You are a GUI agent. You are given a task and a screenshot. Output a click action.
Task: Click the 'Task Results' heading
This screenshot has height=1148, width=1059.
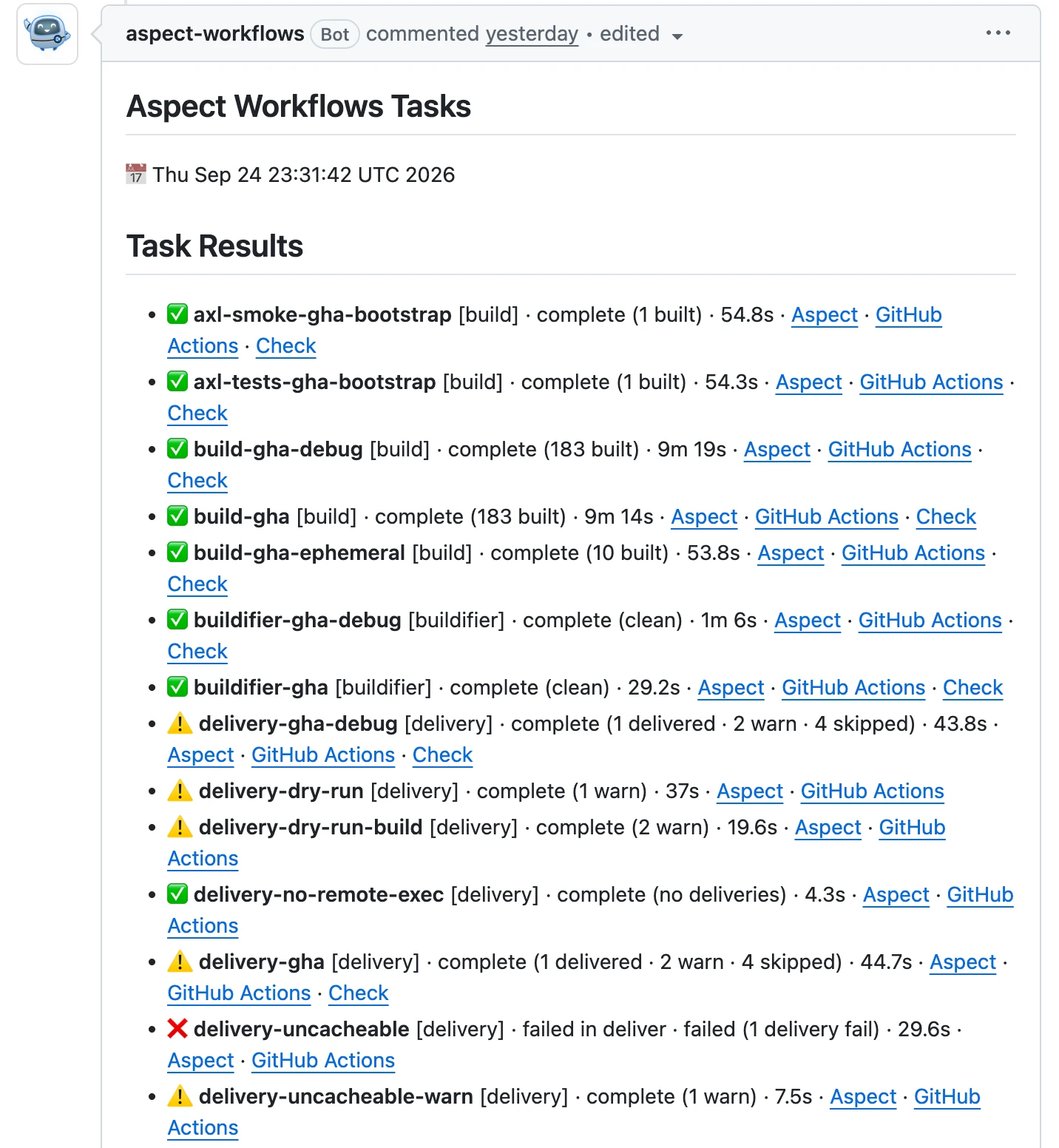tap(215, 246)
